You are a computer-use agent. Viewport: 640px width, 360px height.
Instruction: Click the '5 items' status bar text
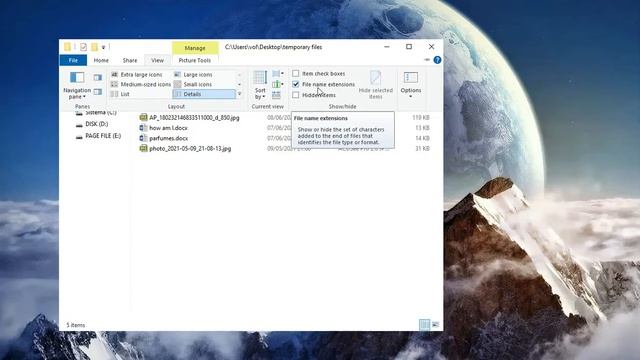coord(76,325)
